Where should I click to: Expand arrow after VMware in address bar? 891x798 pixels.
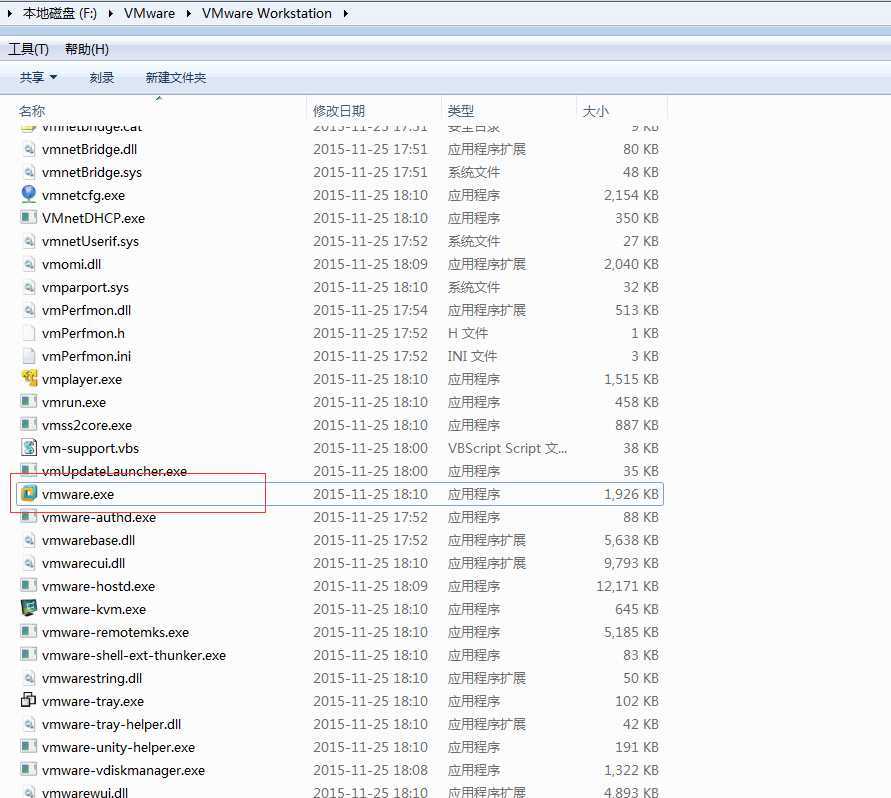pos(189,13)
